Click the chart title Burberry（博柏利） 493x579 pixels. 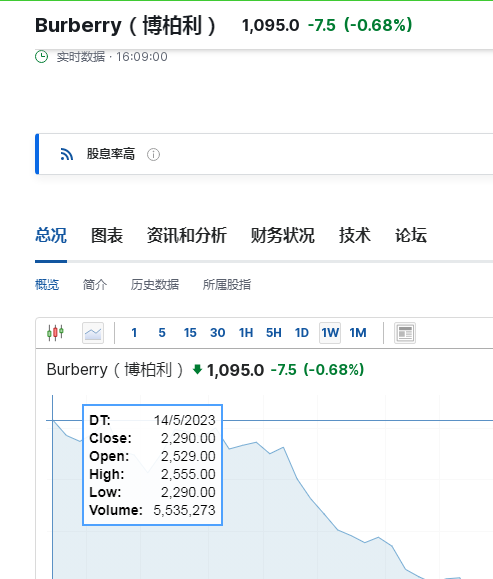tap(115, 370)
